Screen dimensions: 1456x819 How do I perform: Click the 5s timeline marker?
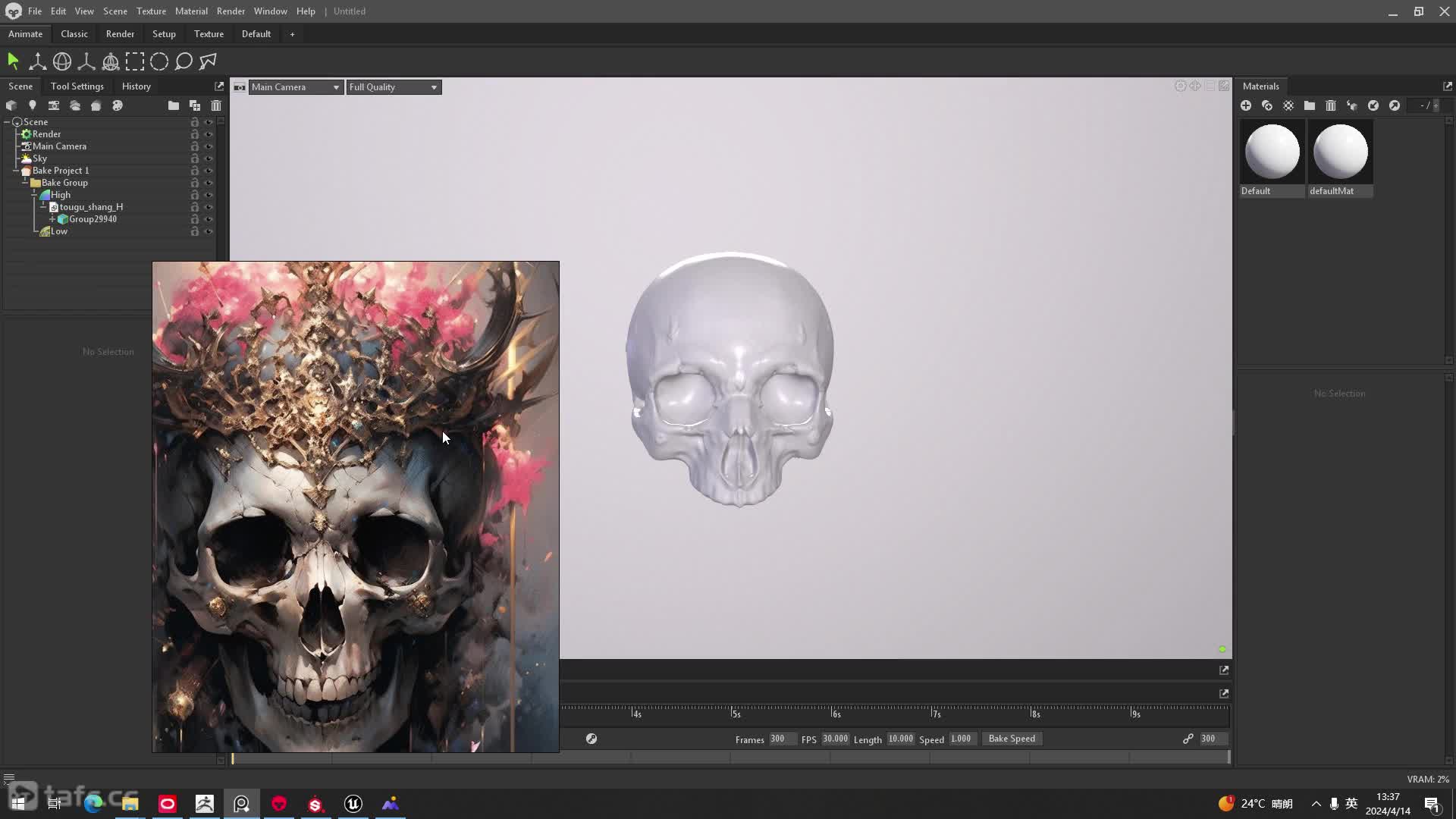click(736, 714)
